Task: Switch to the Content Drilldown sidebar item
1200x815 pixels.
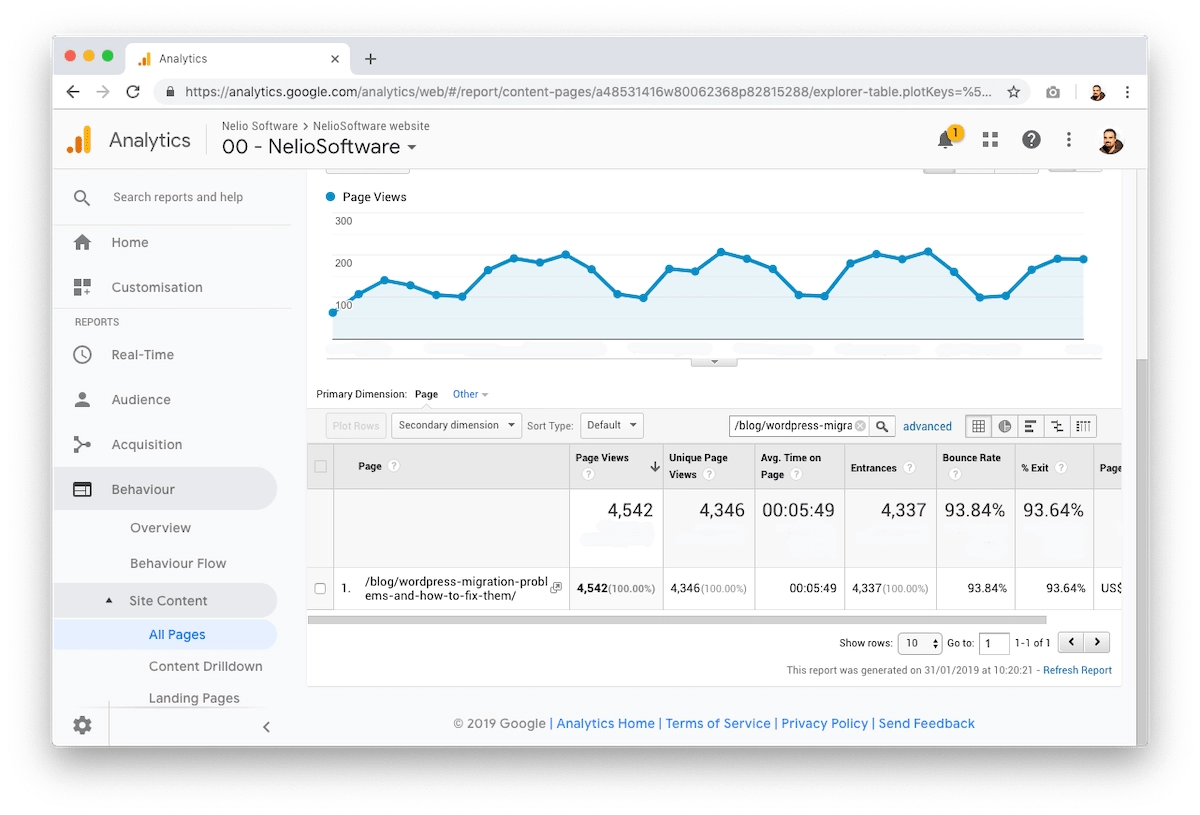Action: tap(206, 666)
